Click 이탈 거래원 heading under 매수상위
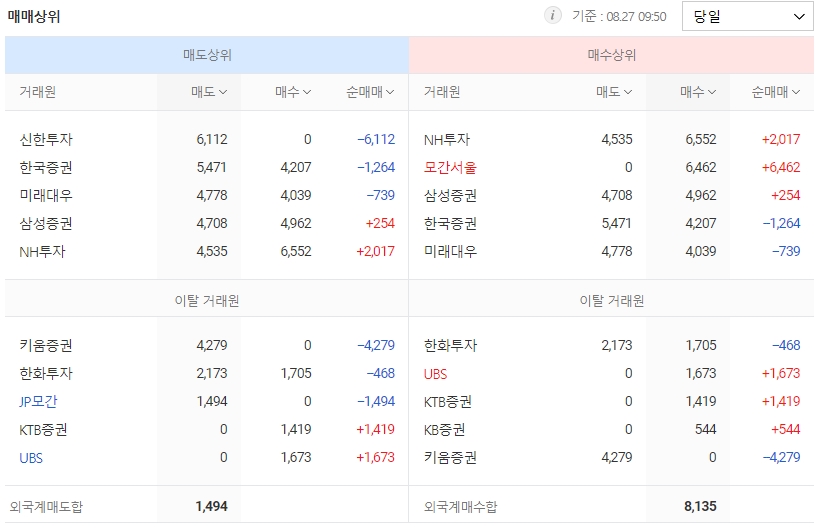The width and height of the screenshot is (820, 528). point(611,301)
